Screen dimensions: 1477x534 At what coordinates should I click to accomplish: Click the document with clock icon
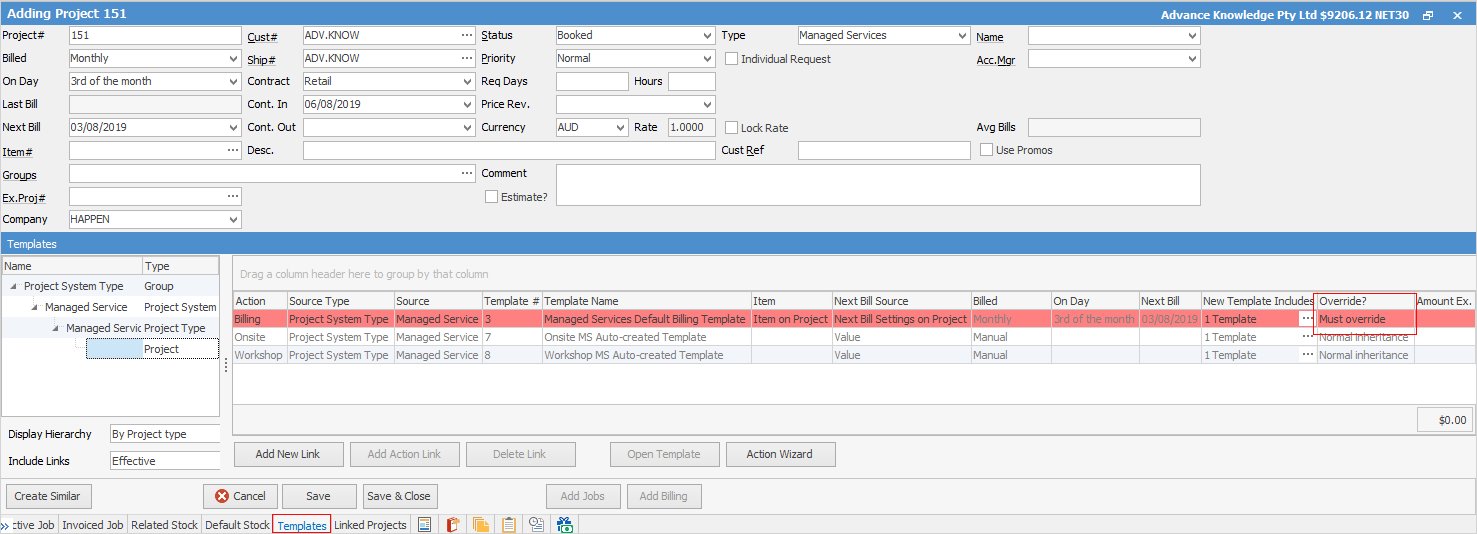click(x=537, y=525)
